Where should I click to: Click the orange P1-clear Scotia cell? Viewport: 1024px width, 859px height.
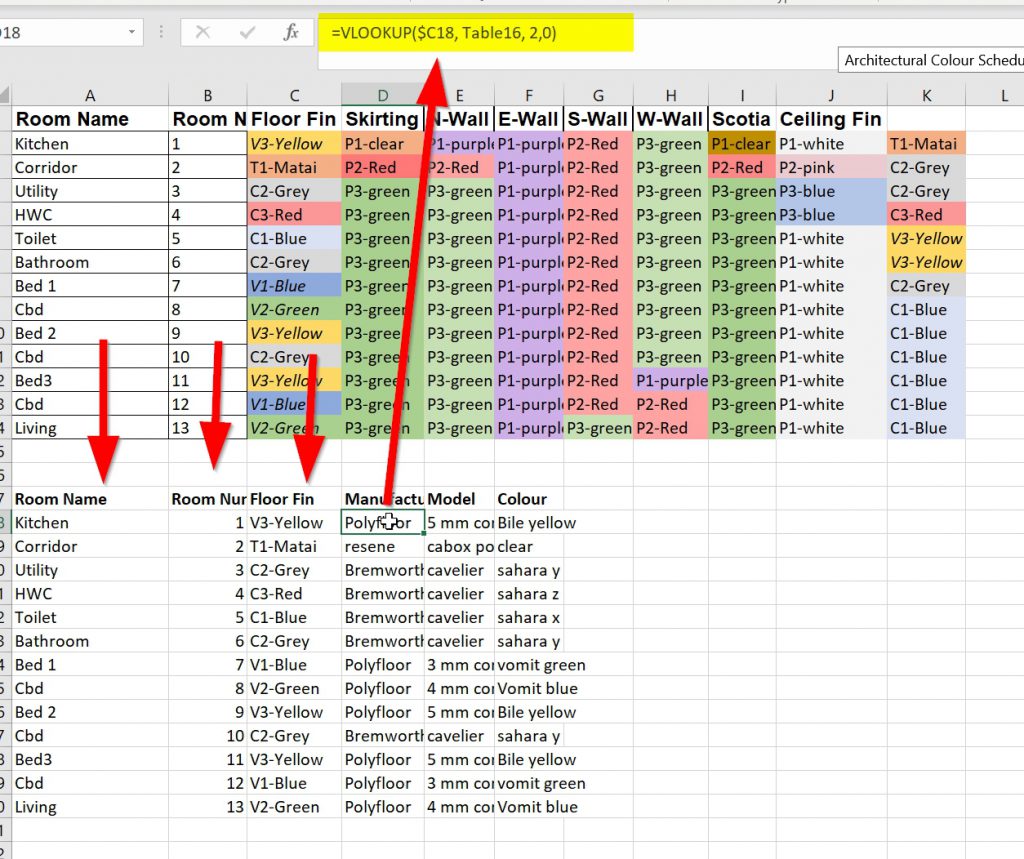(742, 144)
